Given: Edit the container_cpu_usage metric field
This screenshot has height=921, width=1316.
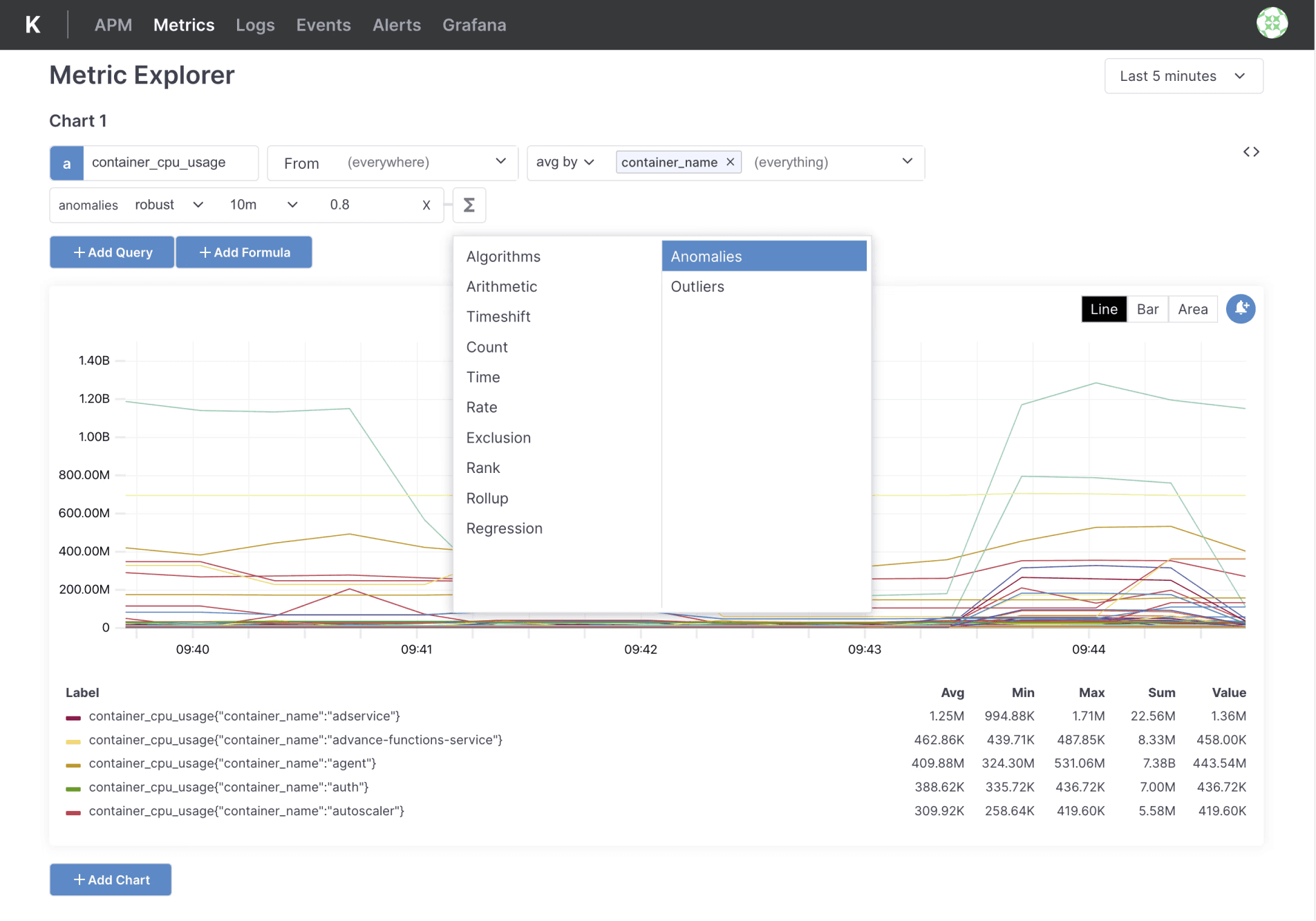Looking at the screenshot, I should click(x=171, y=163).
